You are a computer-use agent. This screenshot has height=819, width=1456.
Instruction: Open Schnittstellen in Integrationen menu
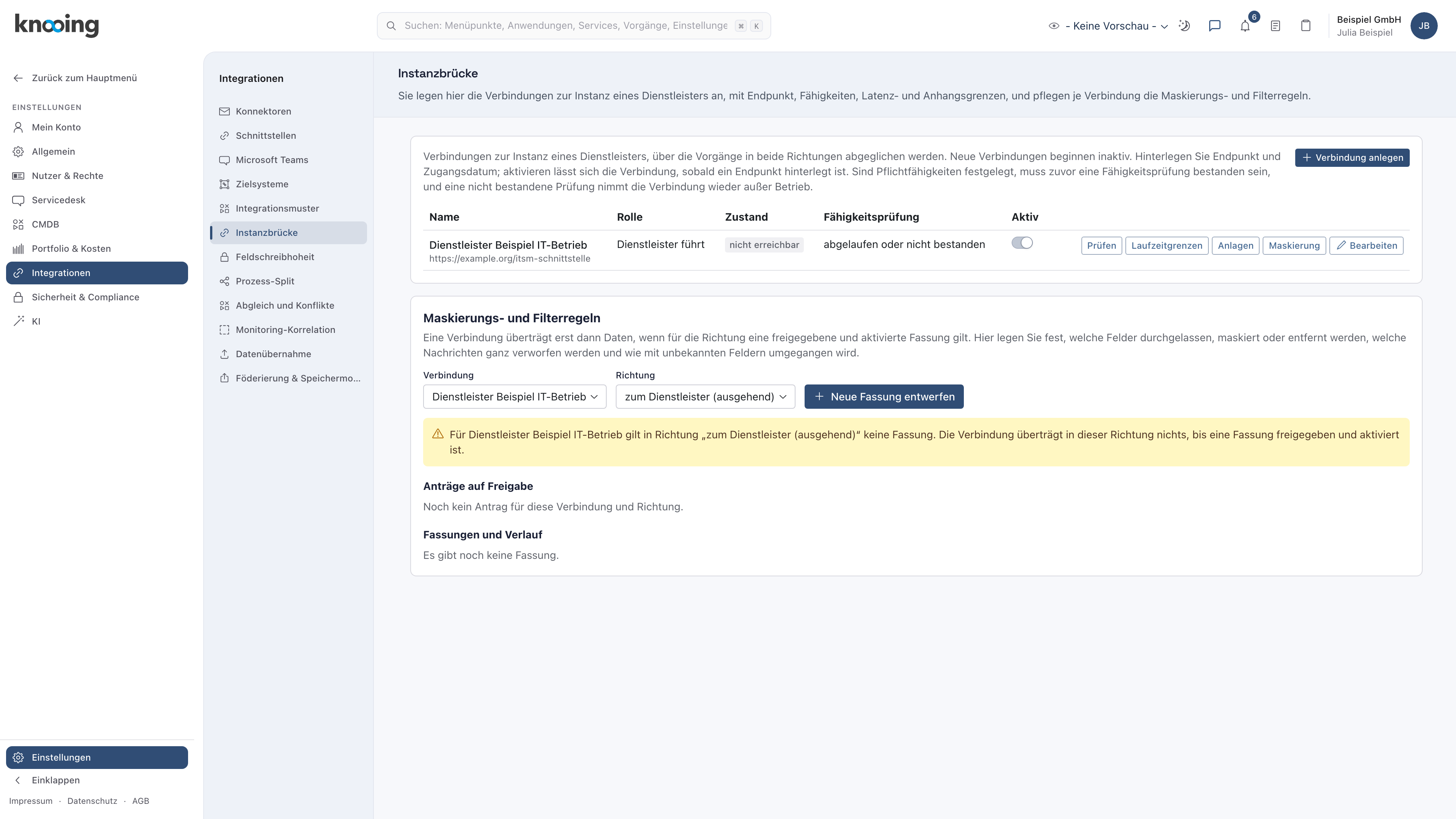pos(288,136)
